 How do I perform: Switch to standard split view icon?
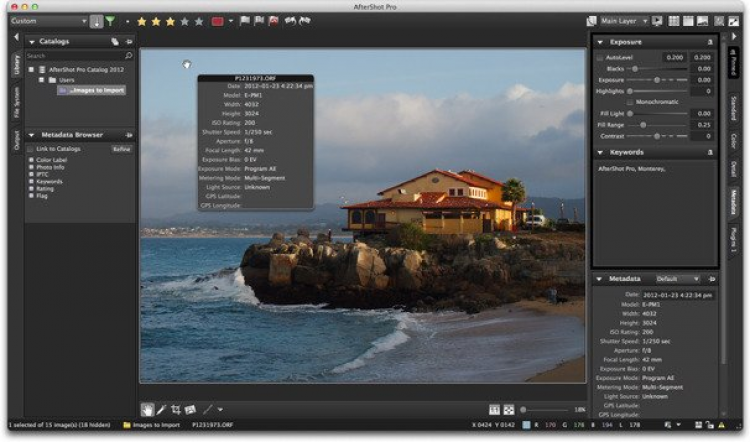point(688,21)
